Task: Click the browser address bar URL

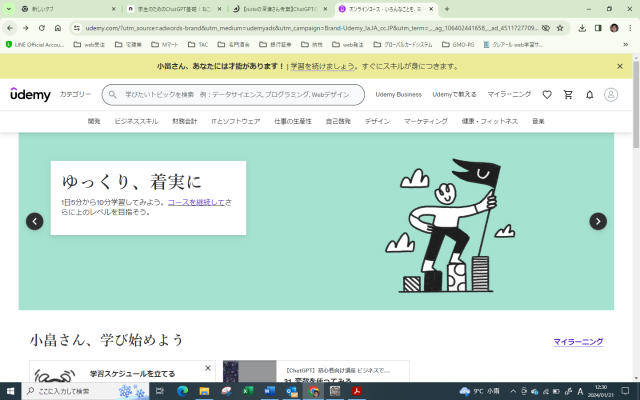Action: [x=311, y=28]
